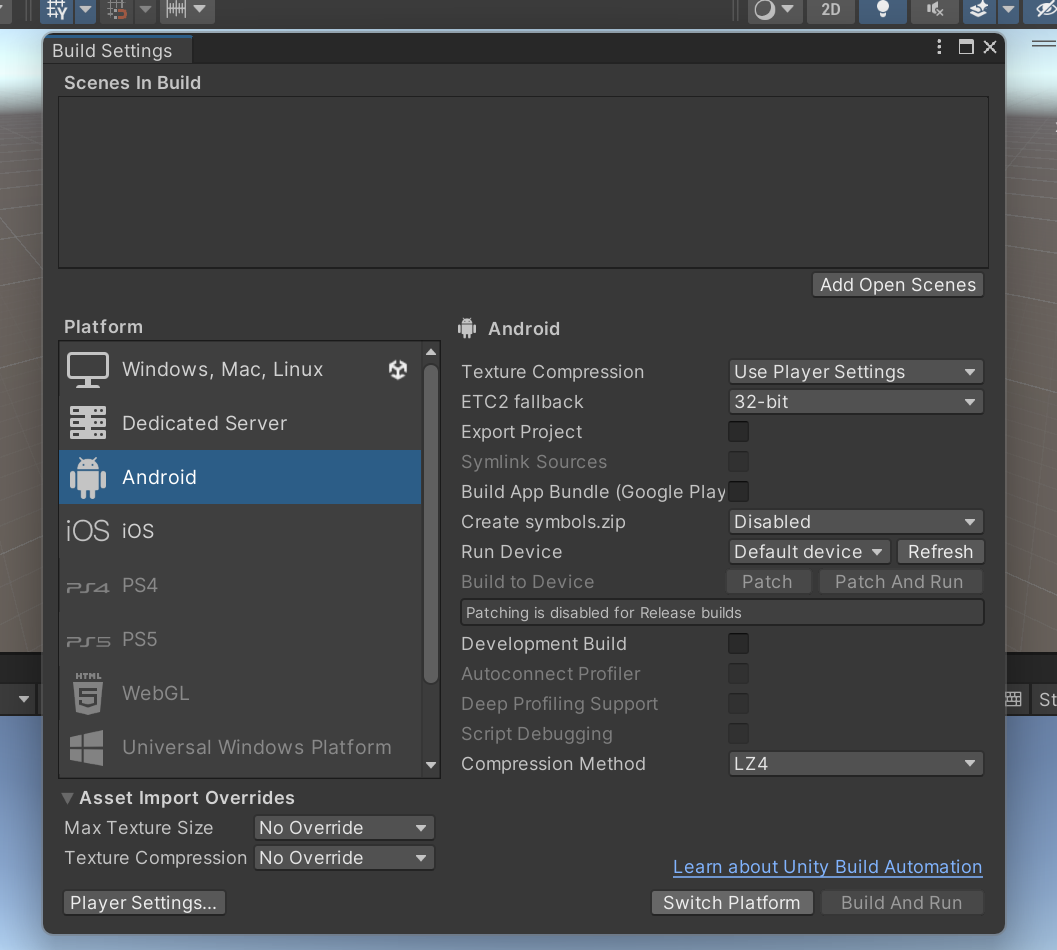
Task: Open Texture Compression override dropdown
Action: 344,858
